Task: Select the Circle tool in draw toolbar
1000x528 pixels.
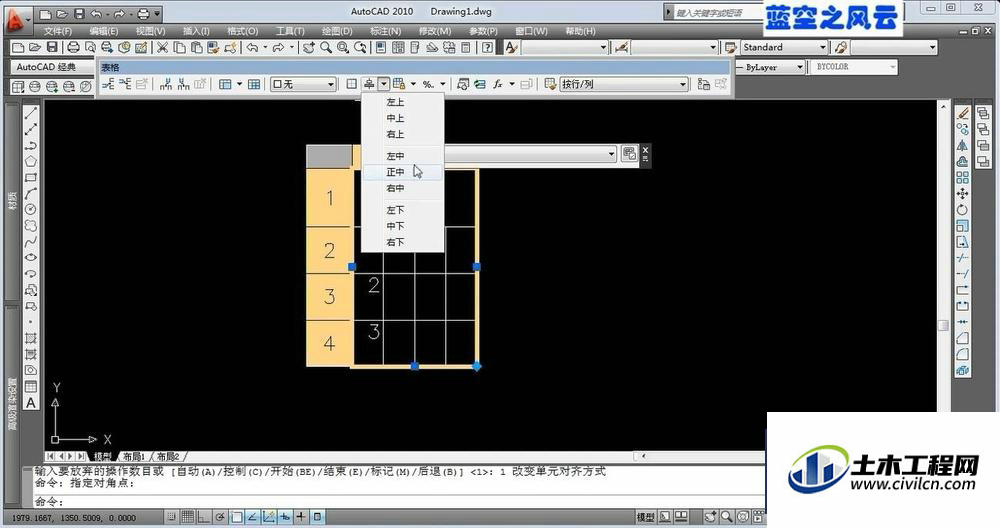Action: click(31, 209)
